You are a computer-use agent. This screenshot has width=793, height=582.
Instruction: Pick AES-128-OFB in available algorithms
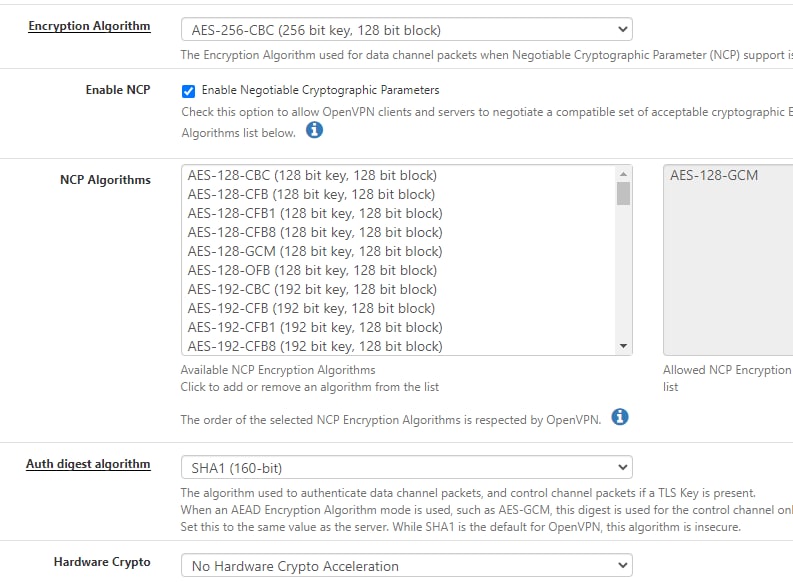(x=312, y=271)
